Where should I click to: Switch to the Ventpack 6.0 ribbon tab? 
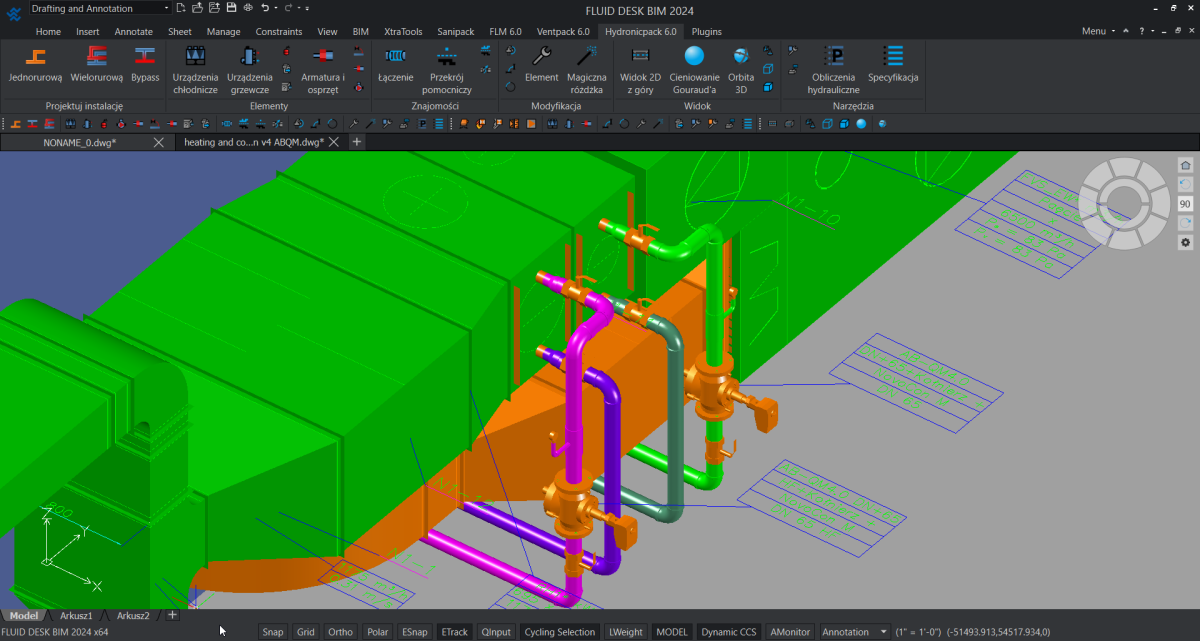563,31
